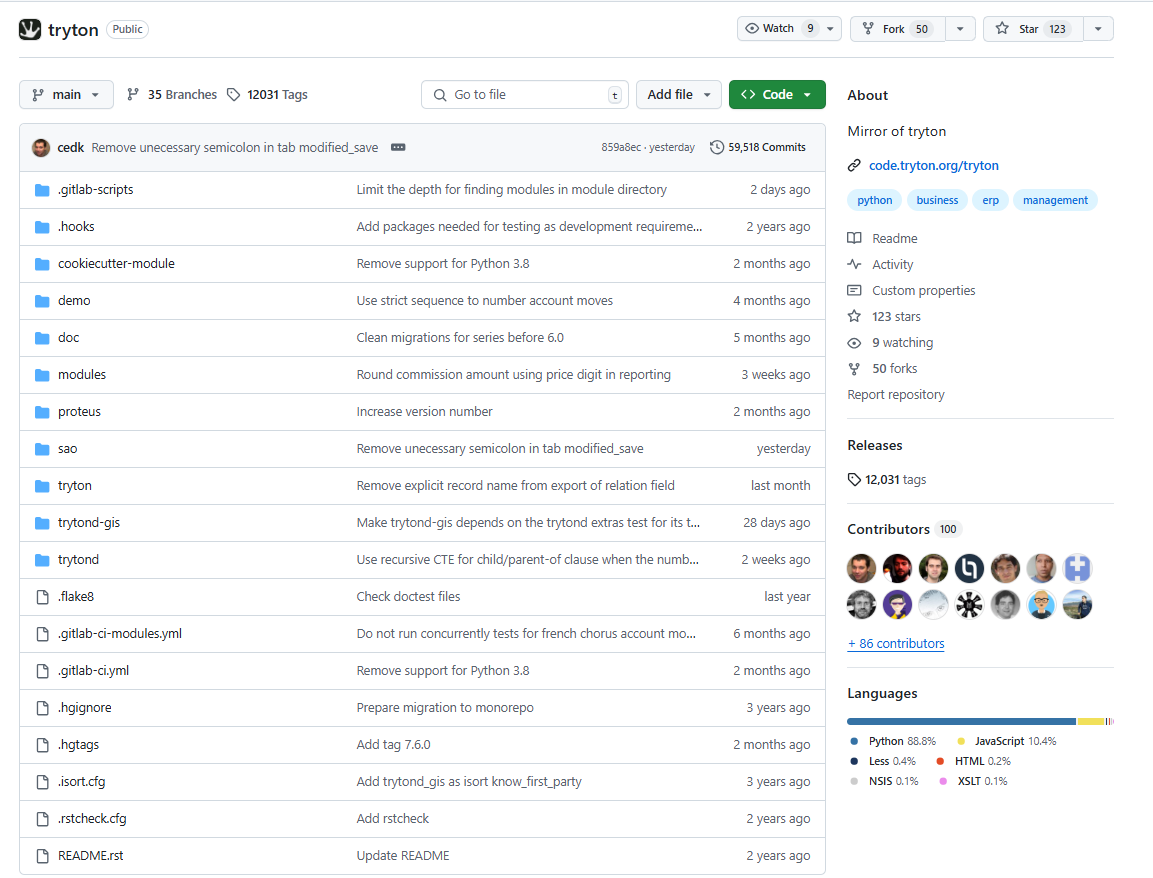Open the Activity link in About

tap(881, 265)
